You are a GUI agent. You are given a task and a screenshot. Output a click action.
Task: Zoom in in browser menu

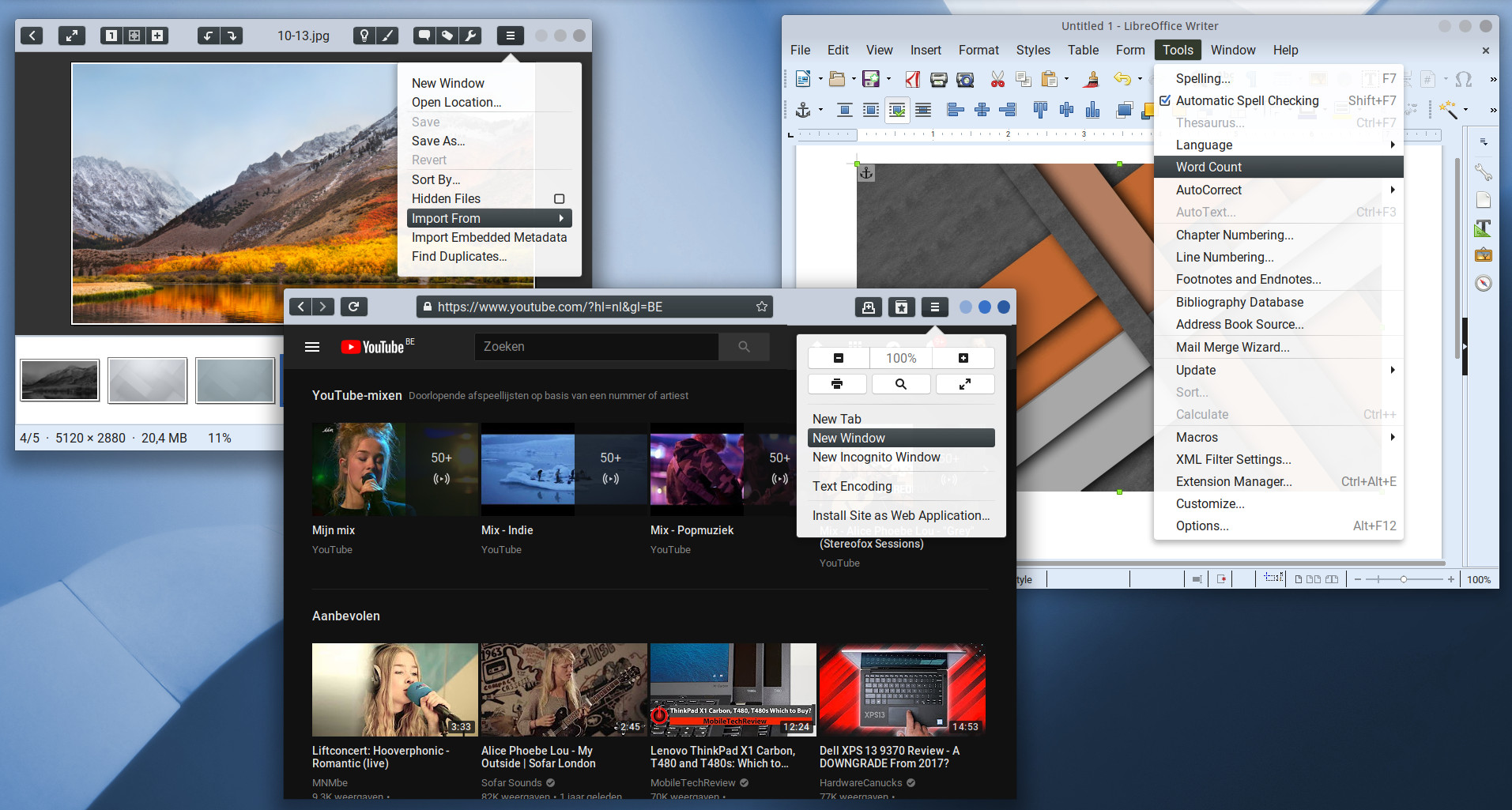tap(963, 358)
